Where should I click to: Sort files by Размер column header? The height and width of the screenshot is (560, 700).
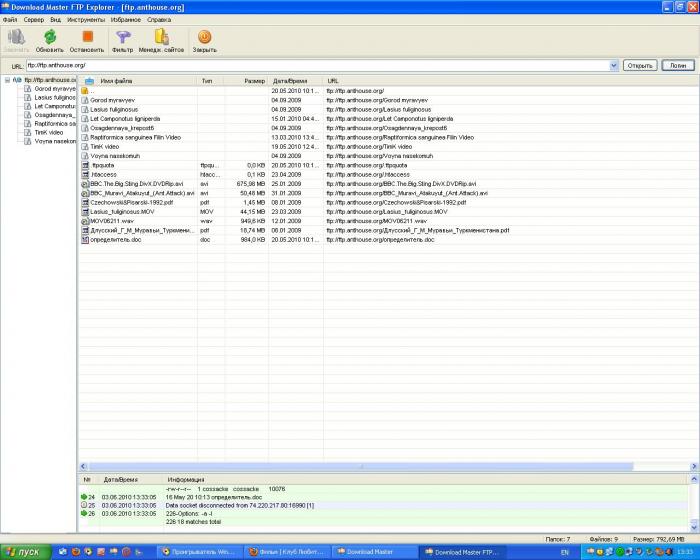click(x=254, y=80)
